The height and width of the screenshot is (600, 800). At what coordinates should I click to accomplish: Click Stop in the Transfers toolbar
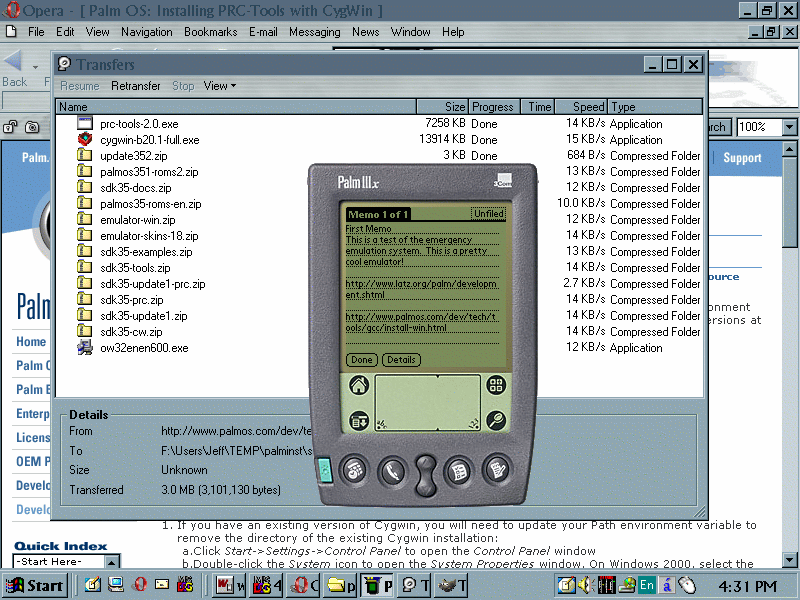(183, 86)
